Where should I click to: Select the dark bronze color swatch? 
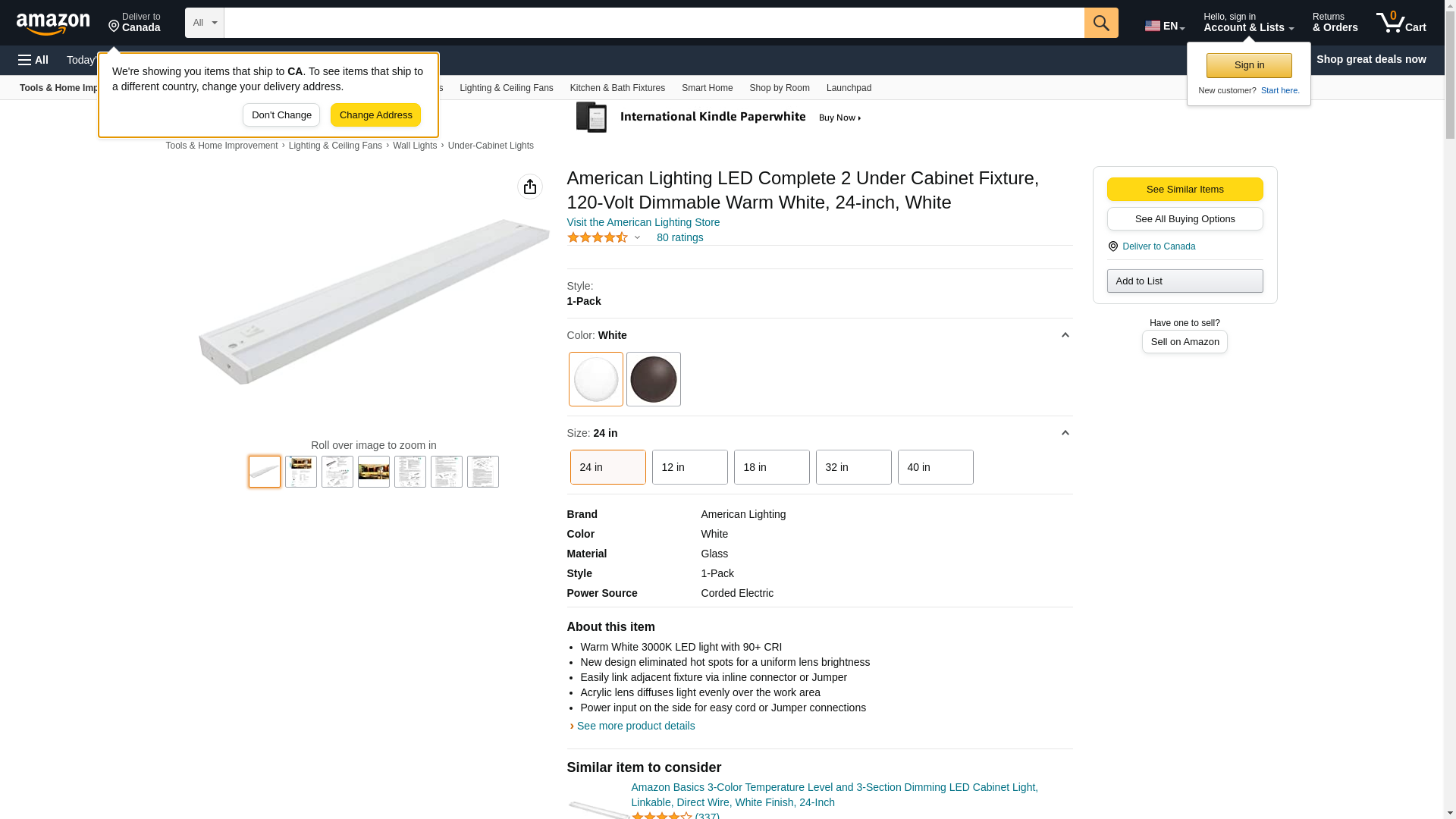[x=653, y=379]
